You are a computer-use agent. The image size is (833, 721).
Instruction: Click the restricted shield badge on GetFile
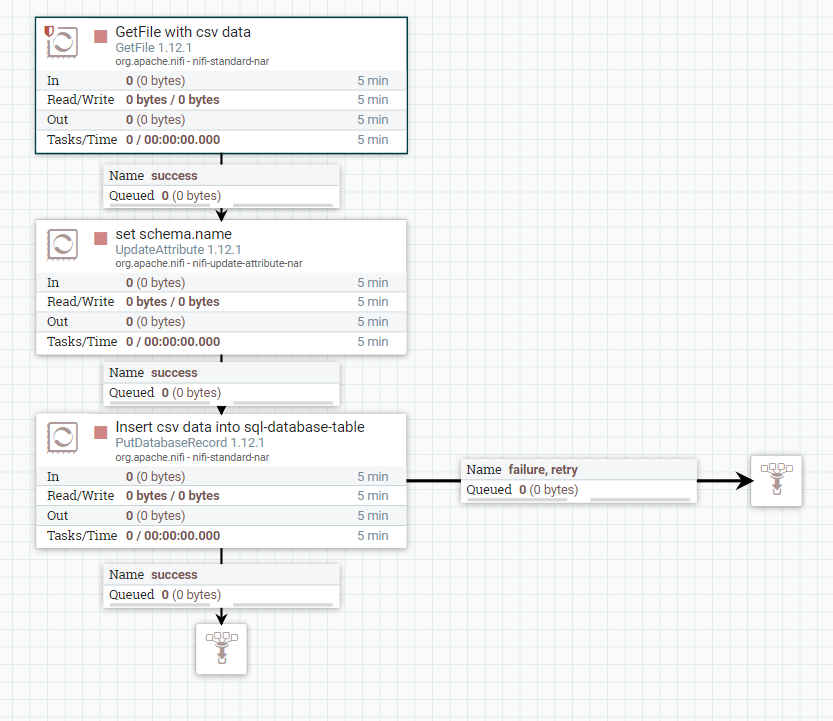pos(49,31)
